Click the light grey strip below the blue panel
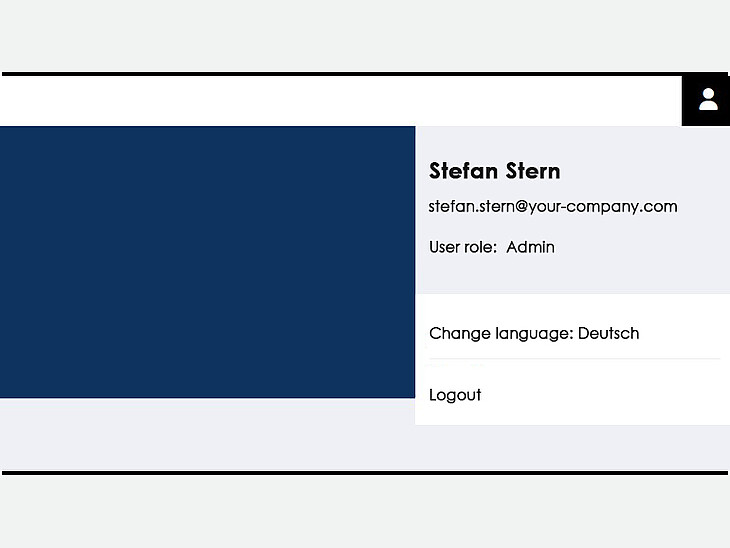 tap(207, 434)
